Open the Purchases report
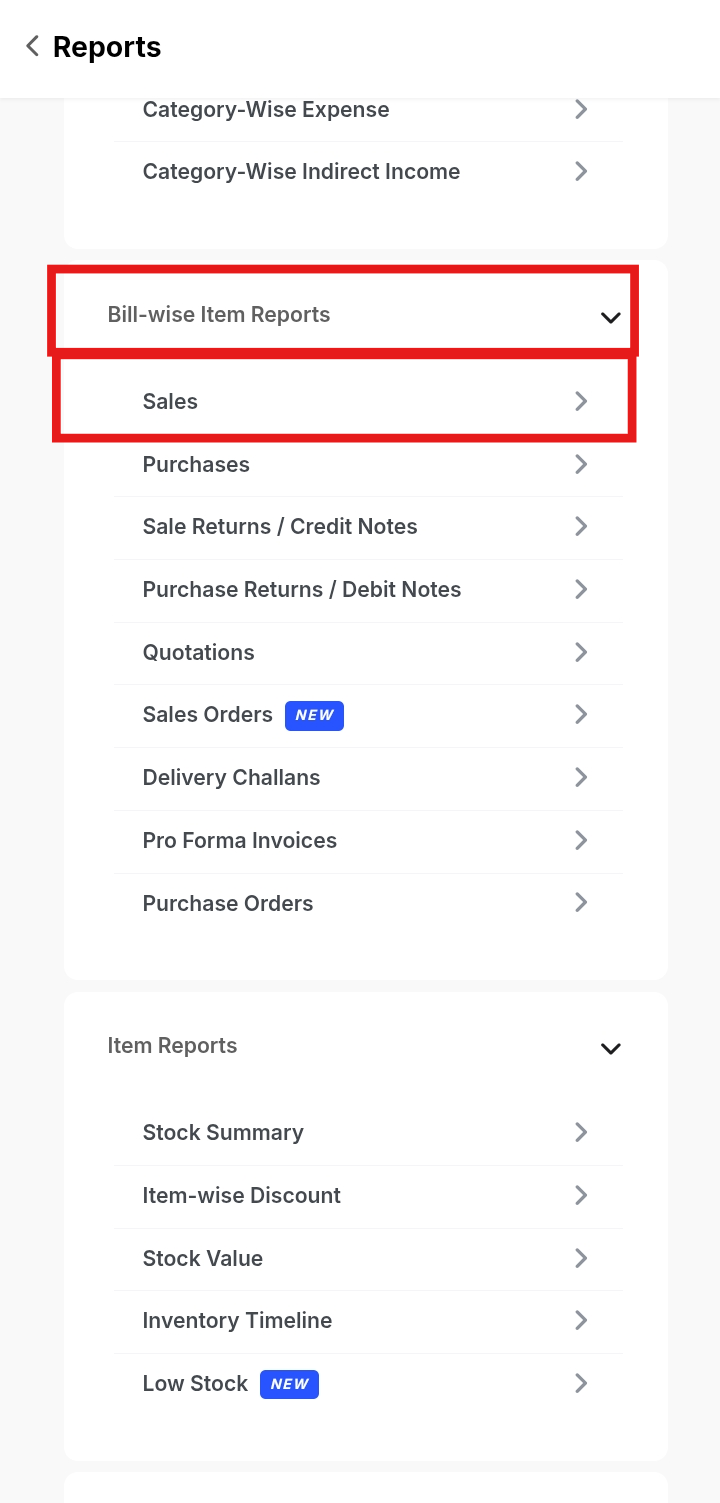 [196, 464]
